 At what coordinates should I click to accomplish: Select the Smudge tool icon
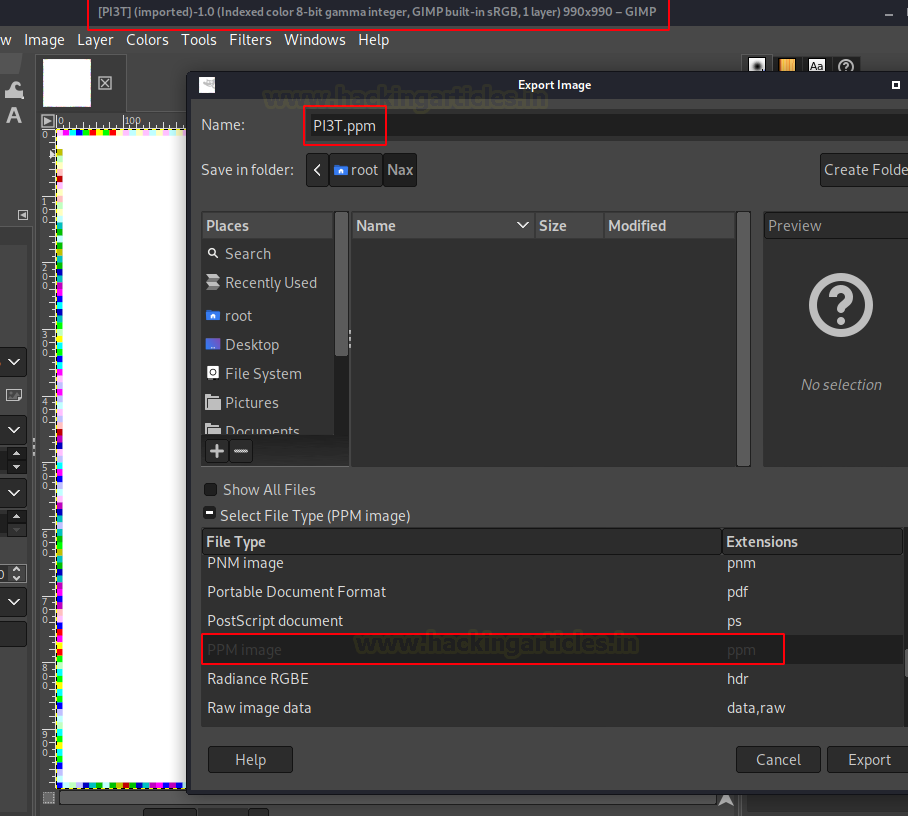[x=14, y=90]
